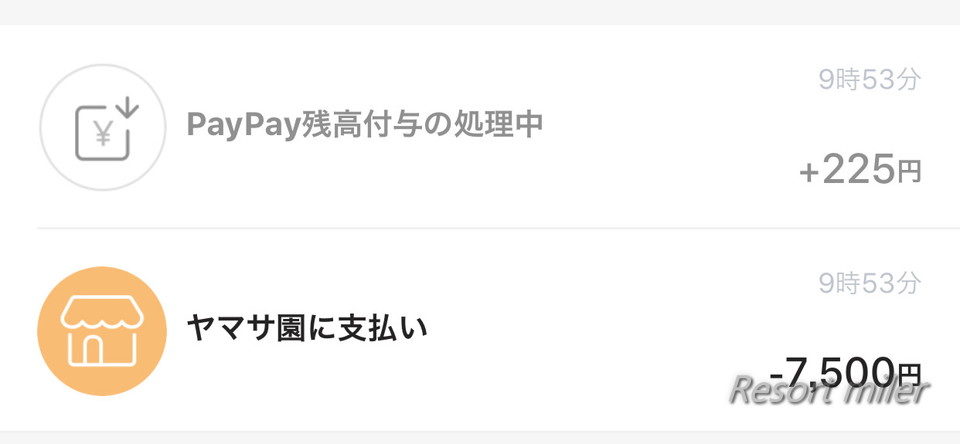Image resolution: width=960 pixels, height=444 pixels.
Task: Click the 9時53分 time on balance row
Action: pyautogui.click(x=869, y=80)
